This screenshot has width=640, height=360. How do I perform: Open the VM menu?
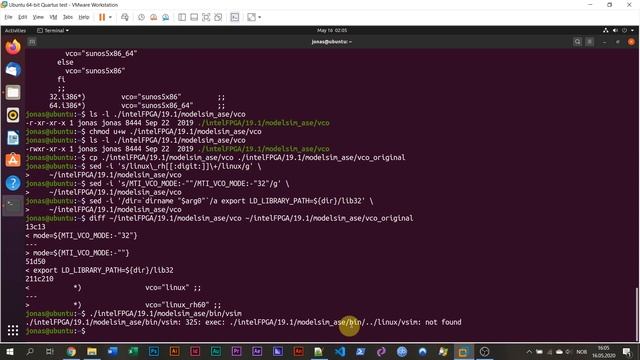53,17
